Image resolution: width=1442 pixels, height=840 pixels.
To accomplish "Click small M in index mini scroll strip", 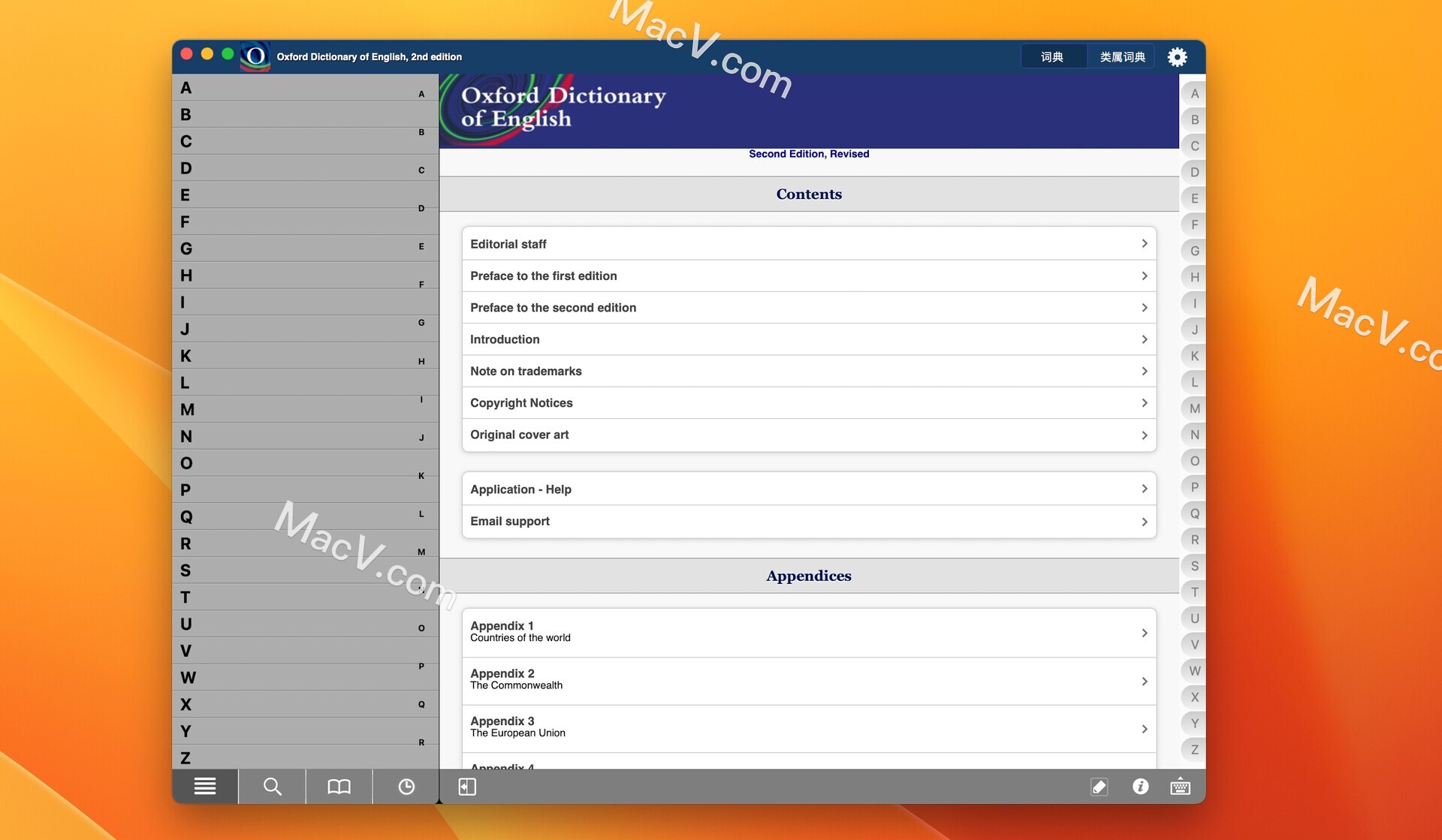I will [x=421, y=552].
